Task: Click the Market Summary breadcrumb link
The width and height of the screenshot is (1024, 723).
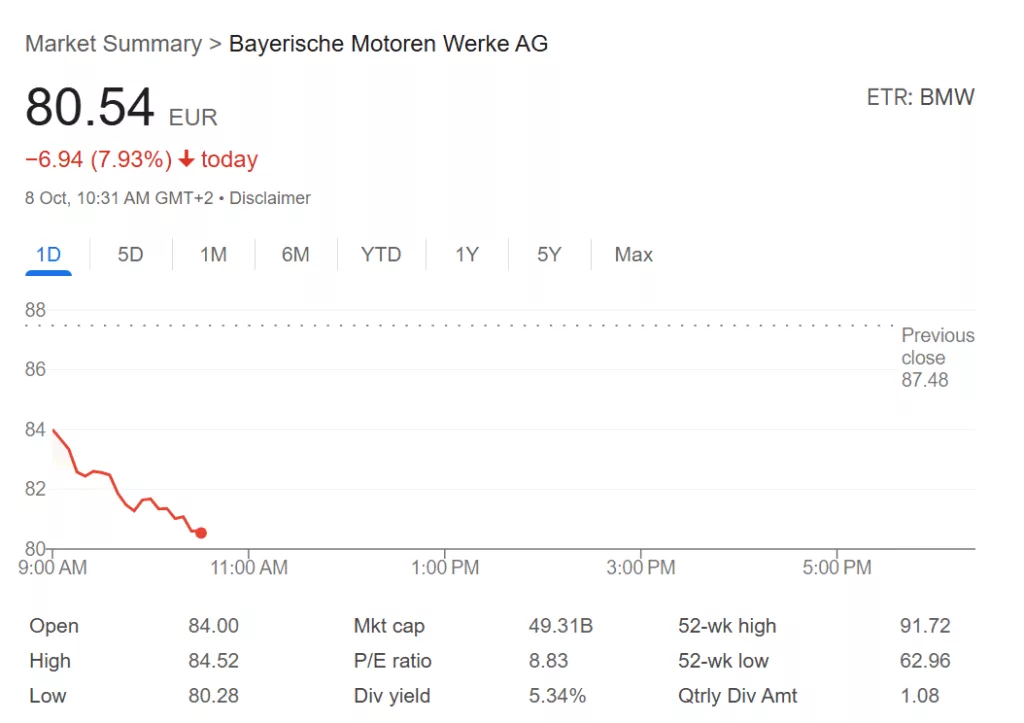Action: [x=113, y=44]
